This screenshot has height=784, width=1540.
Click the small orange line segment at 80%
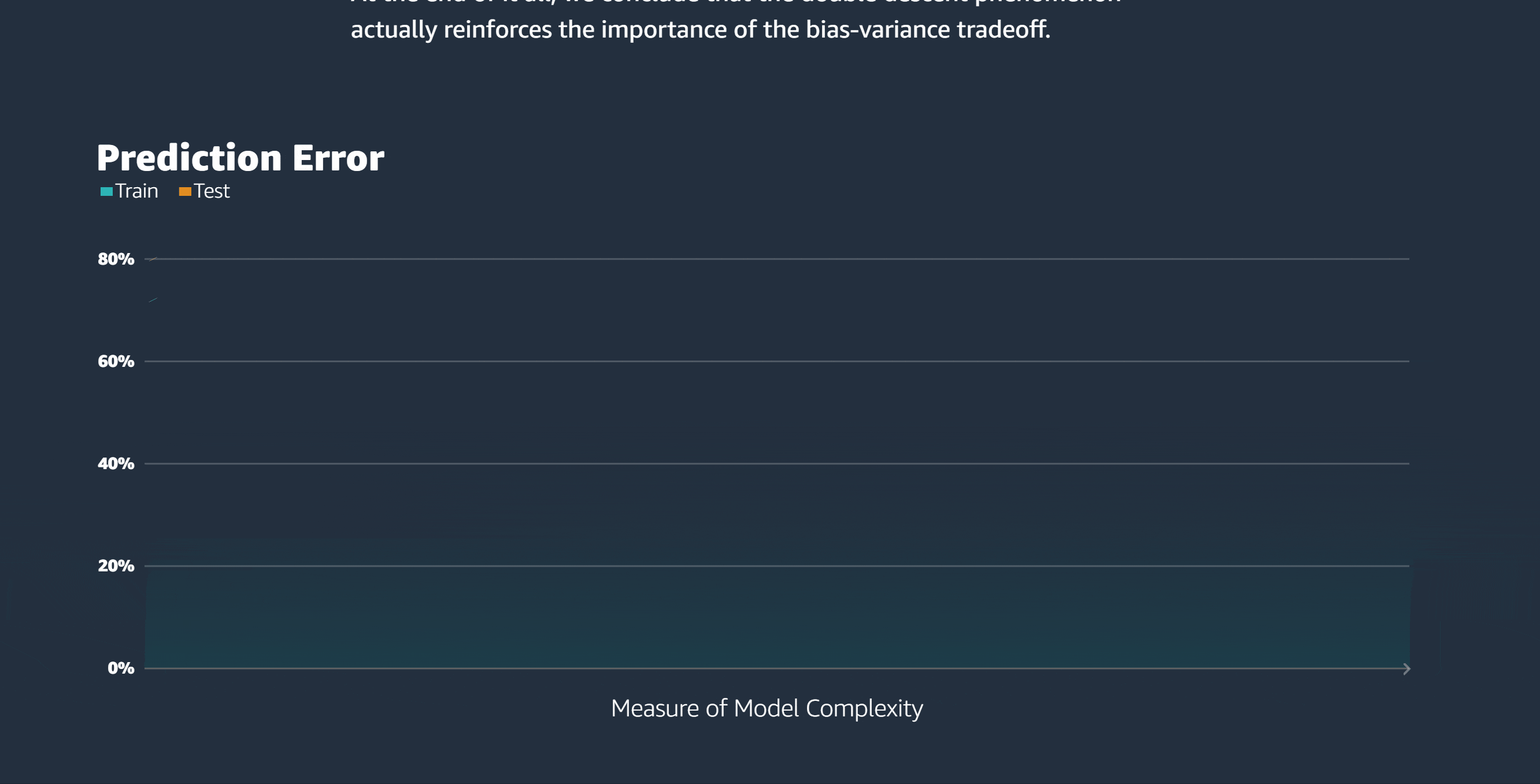[153, 259]
